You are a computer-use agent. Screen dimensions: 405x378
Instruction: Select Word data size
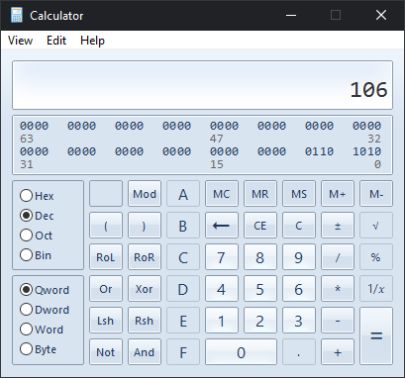coord(42,329)
